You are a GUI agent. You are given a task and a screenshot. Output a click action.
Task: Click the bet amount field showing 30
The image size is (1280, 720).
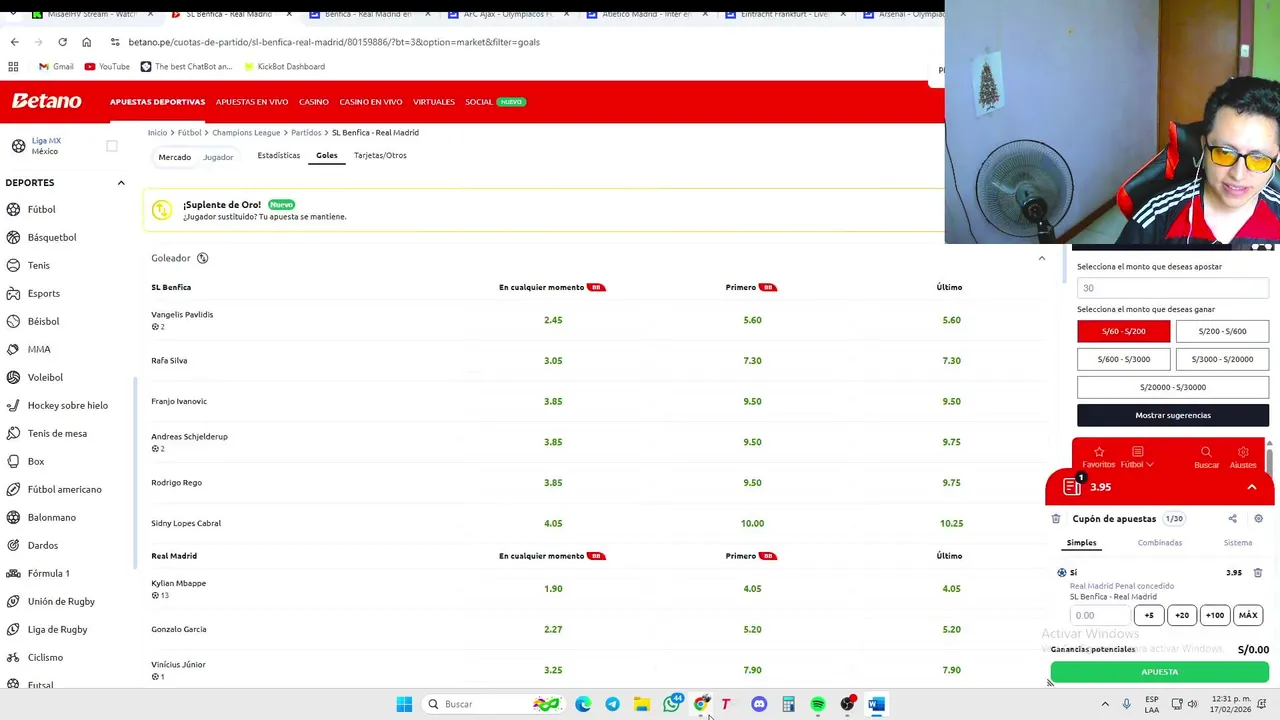[x=1173, y=288]
